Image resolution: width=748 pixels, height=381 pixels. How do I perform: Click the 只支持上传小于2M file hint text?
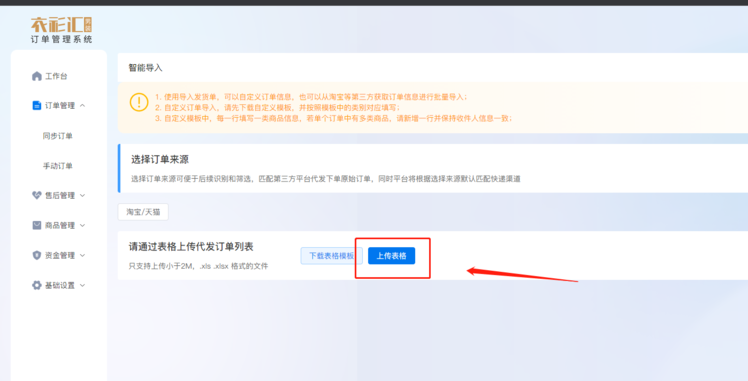pos(198,266)
